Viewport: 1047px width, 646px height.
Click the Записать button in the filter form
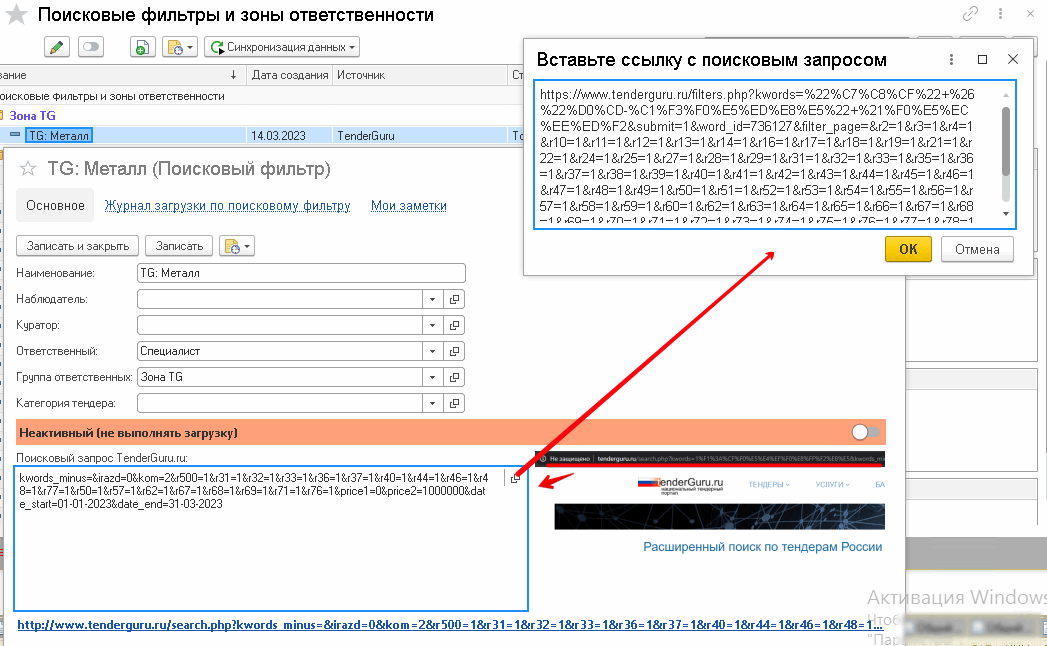pyautogui.click(x=179, y=246)
